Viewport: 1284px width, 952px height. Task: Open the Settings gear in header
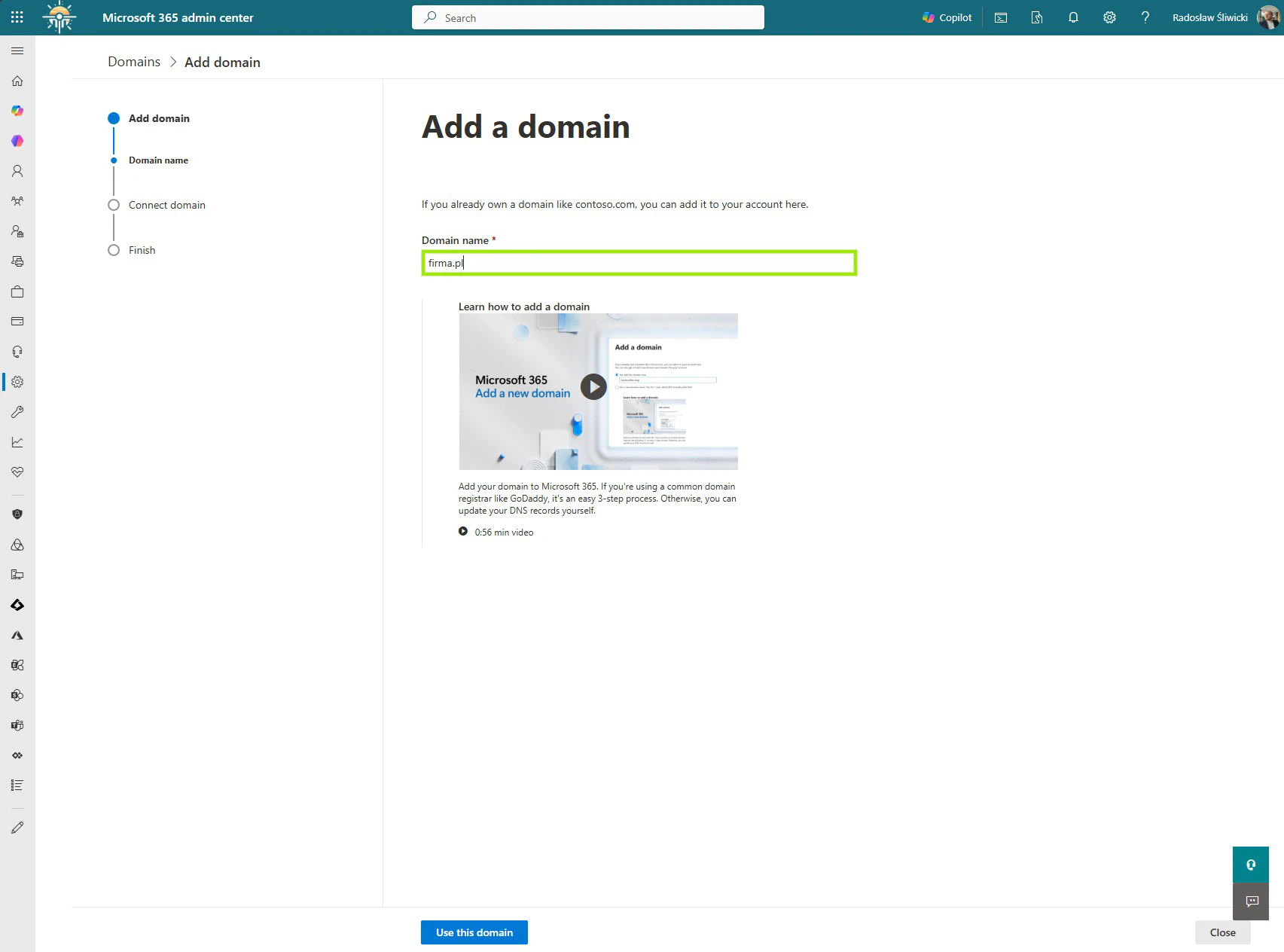(x=1109, y=17)
